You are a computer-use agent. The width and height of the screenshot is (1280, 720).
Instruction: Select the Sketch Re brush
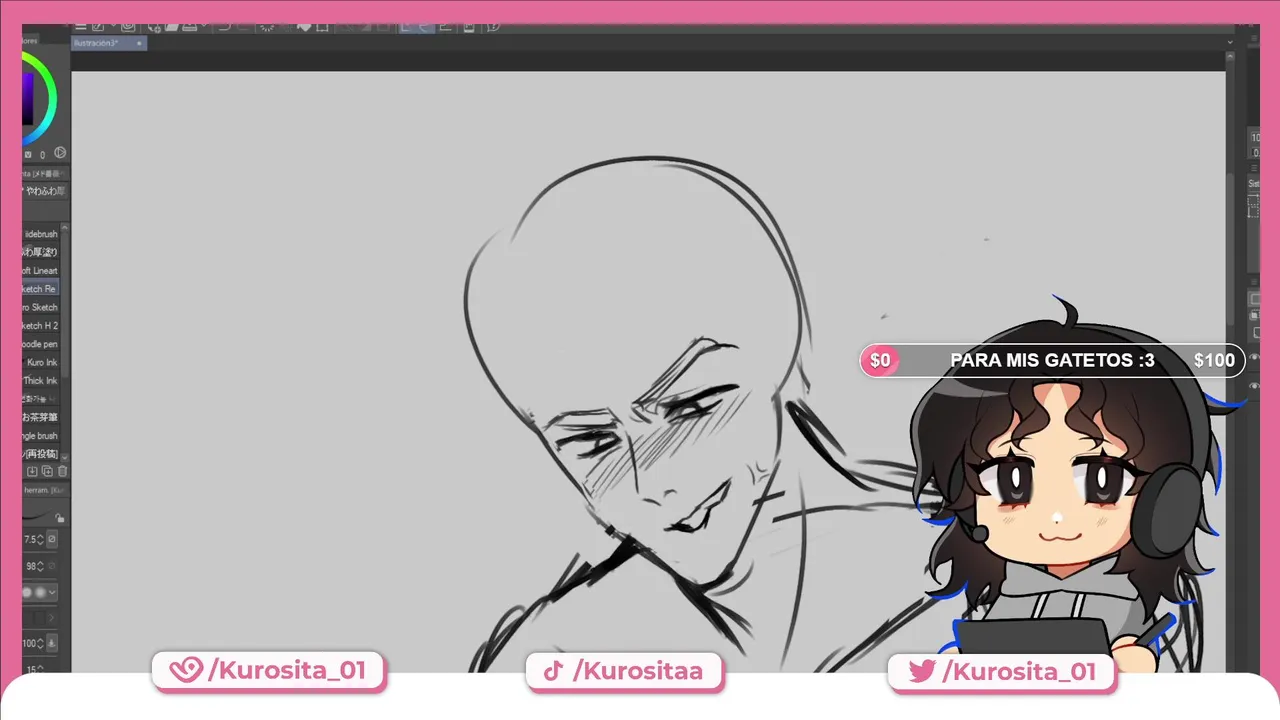click(x=41, y=289)
